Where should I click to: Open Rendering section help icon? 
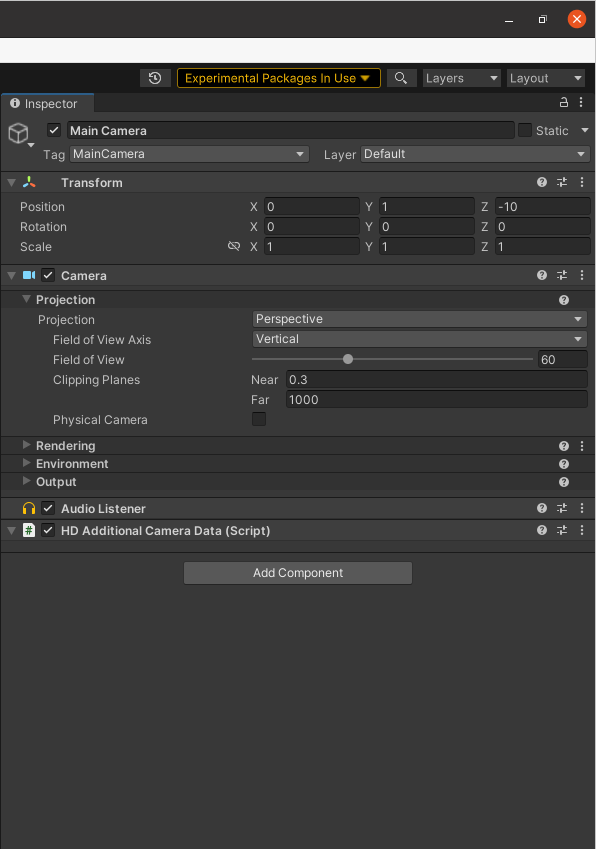pyautogui.click(x=564, y=446)
